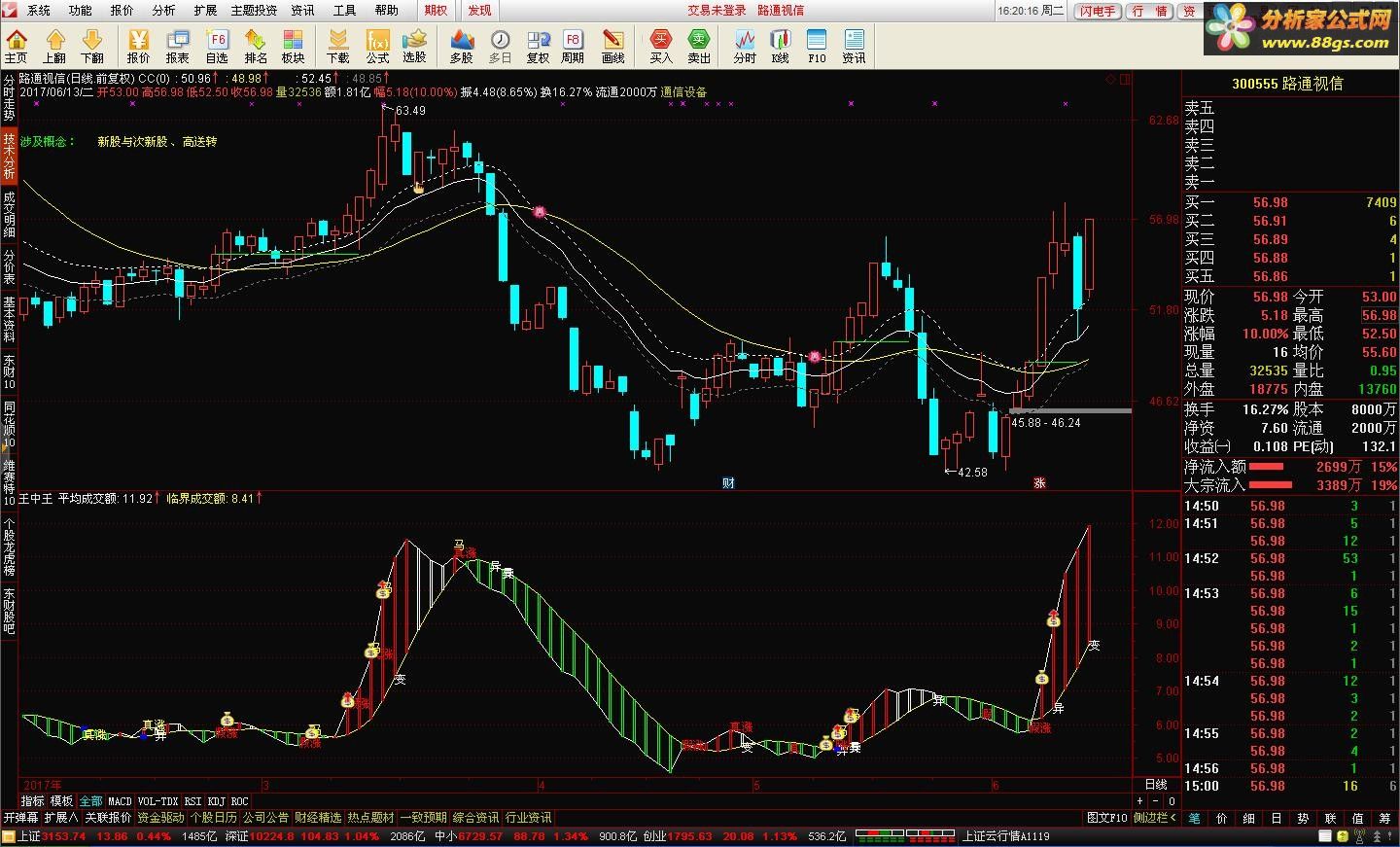This screenshot has height=847, width=1400.
Task: Click the 上翻 page-up arrow icon
Action: [54, 46]
